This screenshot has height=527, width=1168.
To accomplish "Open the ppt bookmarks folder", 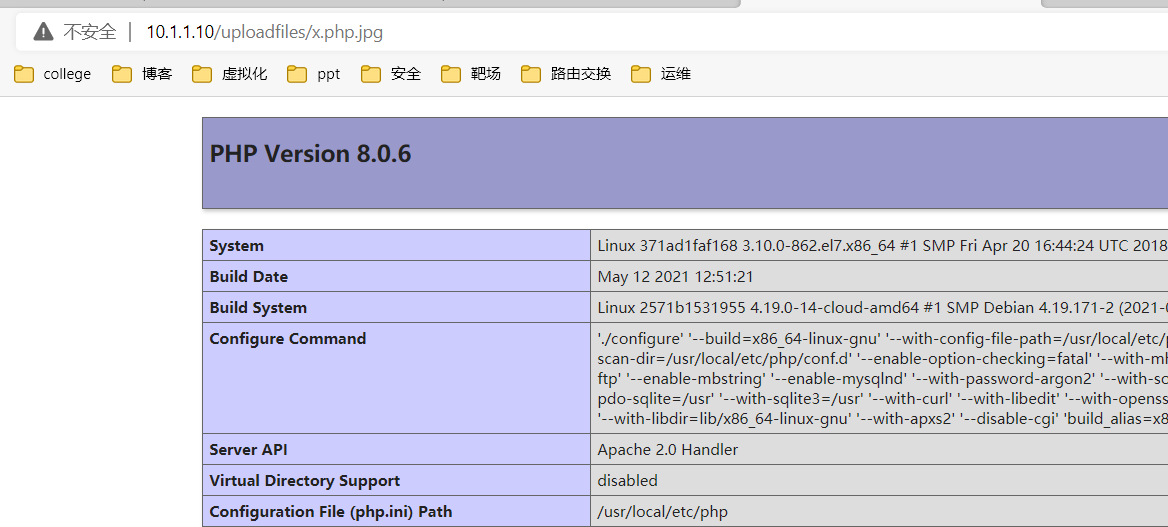I will click(x=314, y=74).
